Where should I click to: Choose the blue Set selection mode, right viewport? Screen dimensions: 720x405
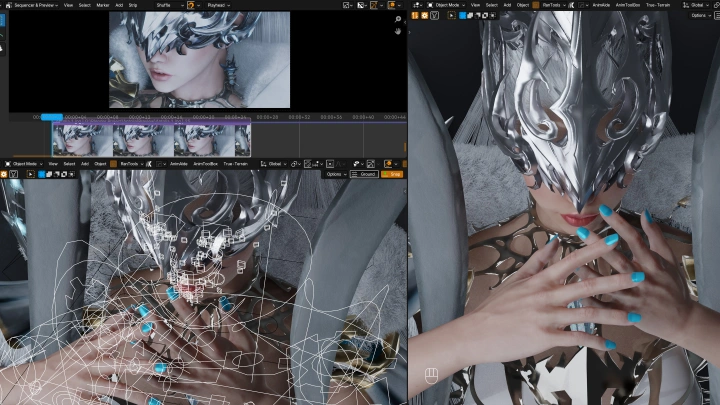coord(463,16)
